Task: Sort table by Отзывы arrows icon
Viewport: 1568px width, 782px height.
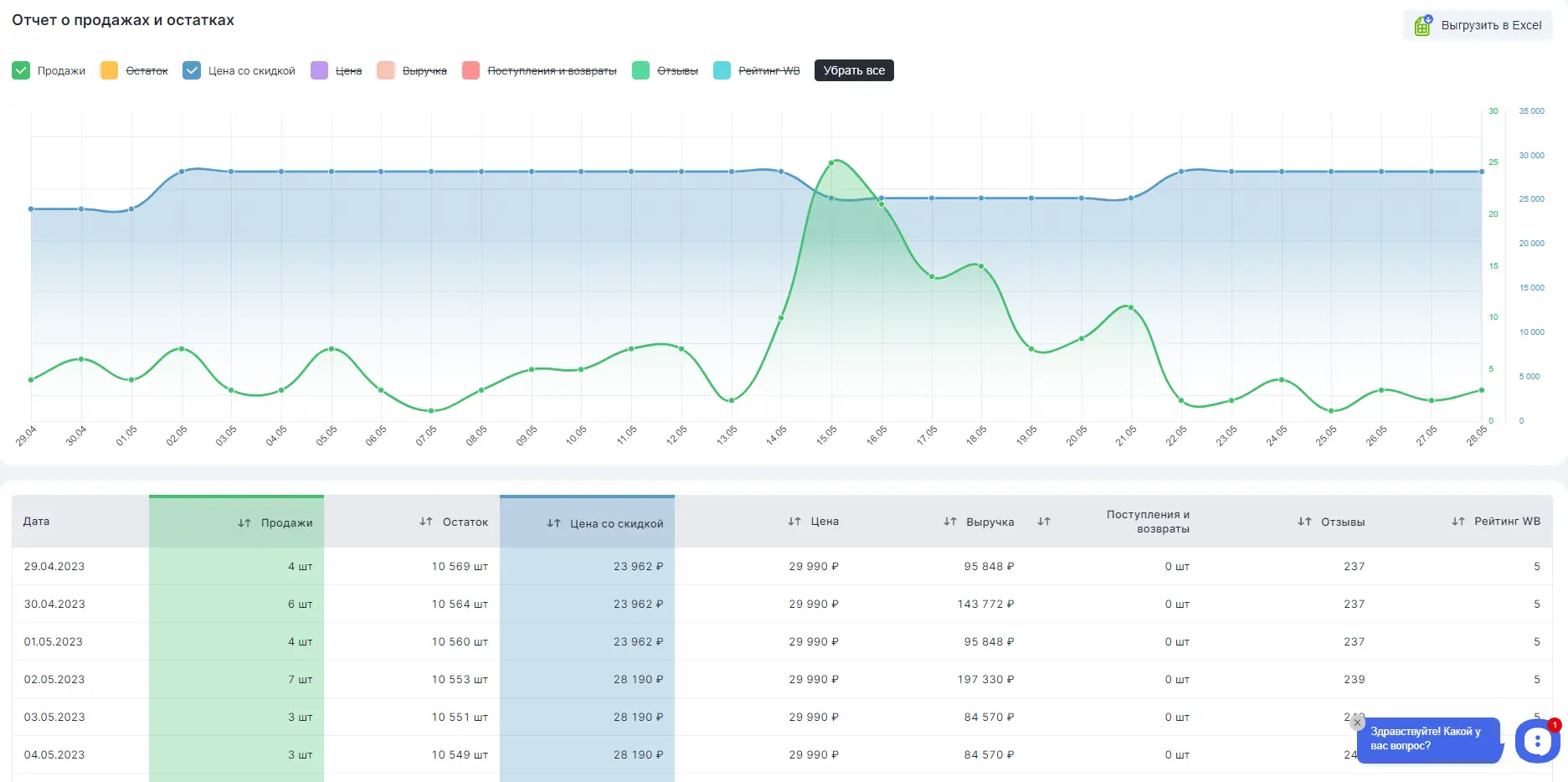Action: pyautogui.click(x=1304, y=522)
